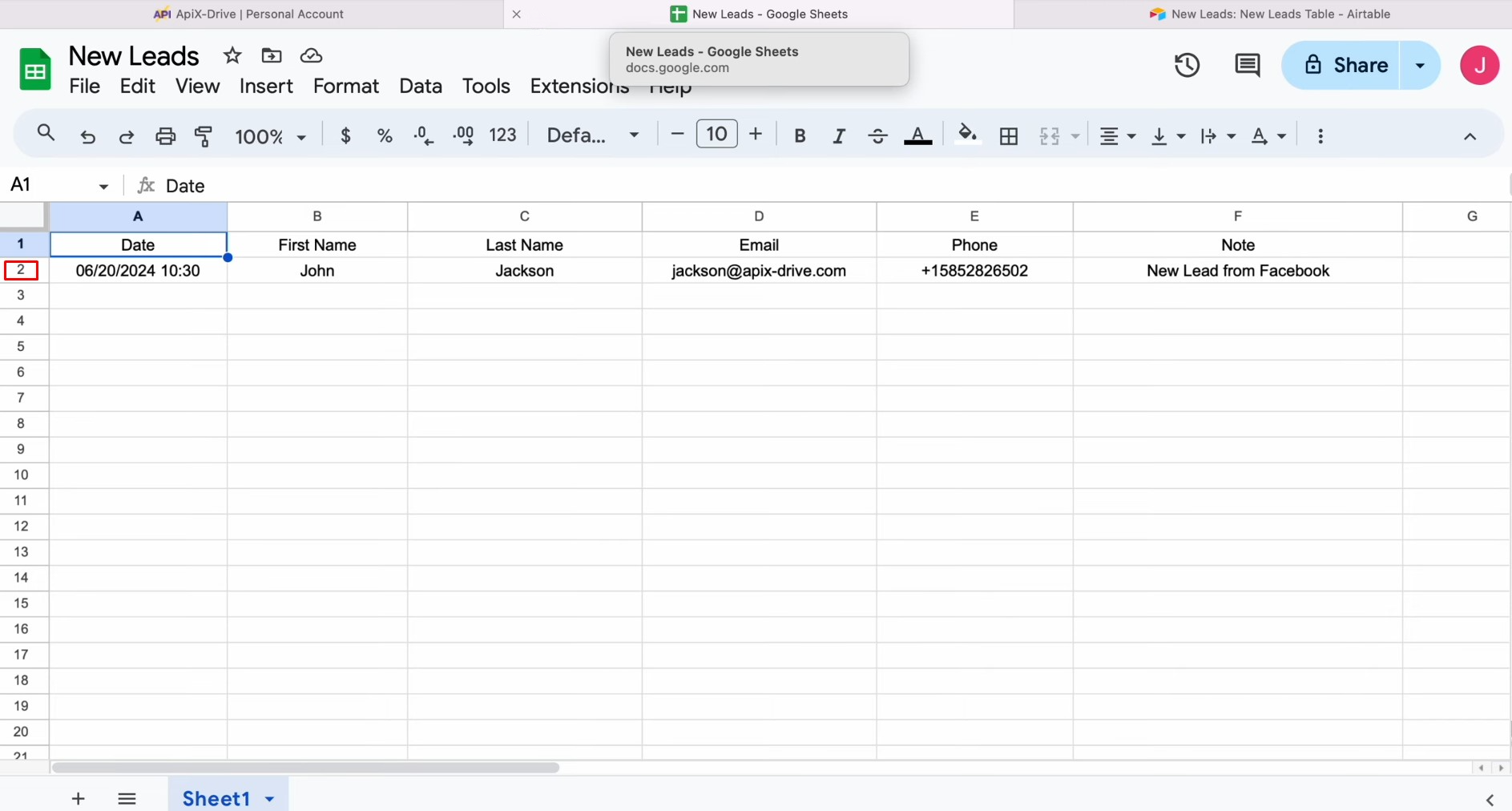Select the Paint format tool
Screen dimensions: 1512x811
click(x=204, y=135)
